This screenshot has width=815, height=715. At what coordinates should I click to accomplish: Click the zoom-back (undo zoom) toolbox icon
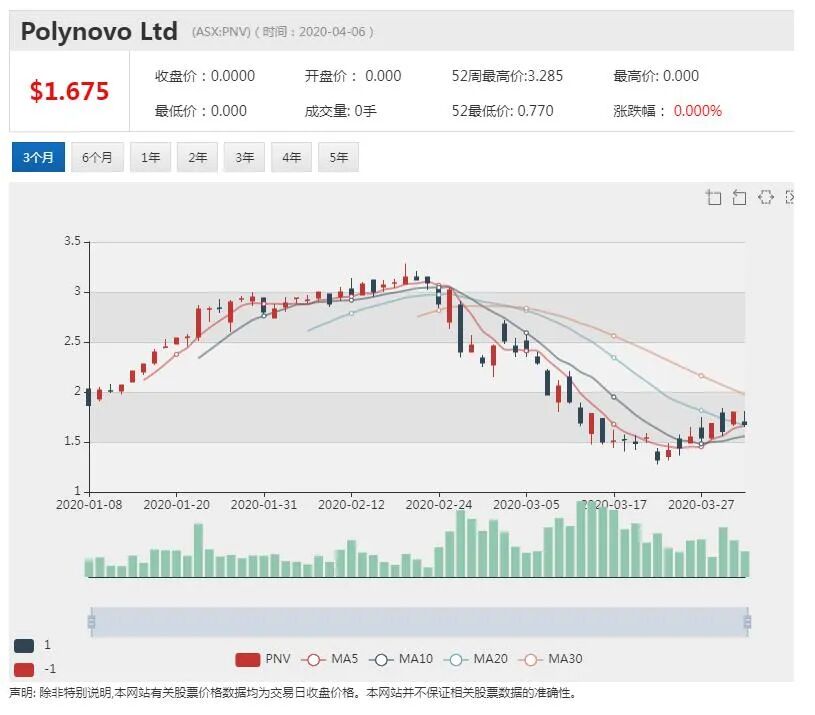[739, 197]
